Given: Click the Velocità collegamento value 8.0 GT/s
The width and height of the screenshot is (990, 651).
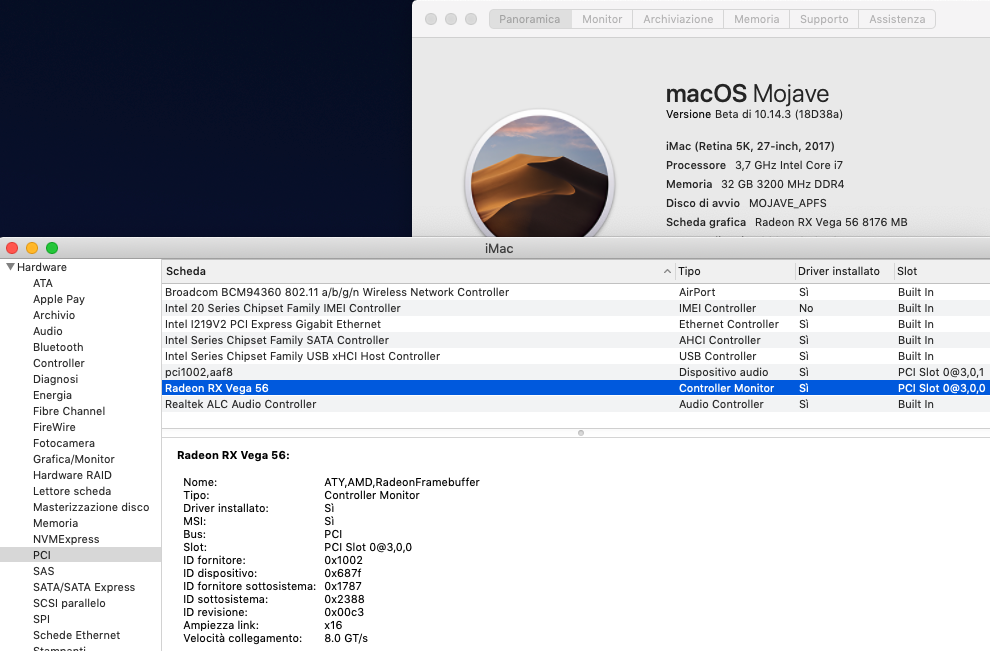Looking at the screenshot, I should click(346, 638).
